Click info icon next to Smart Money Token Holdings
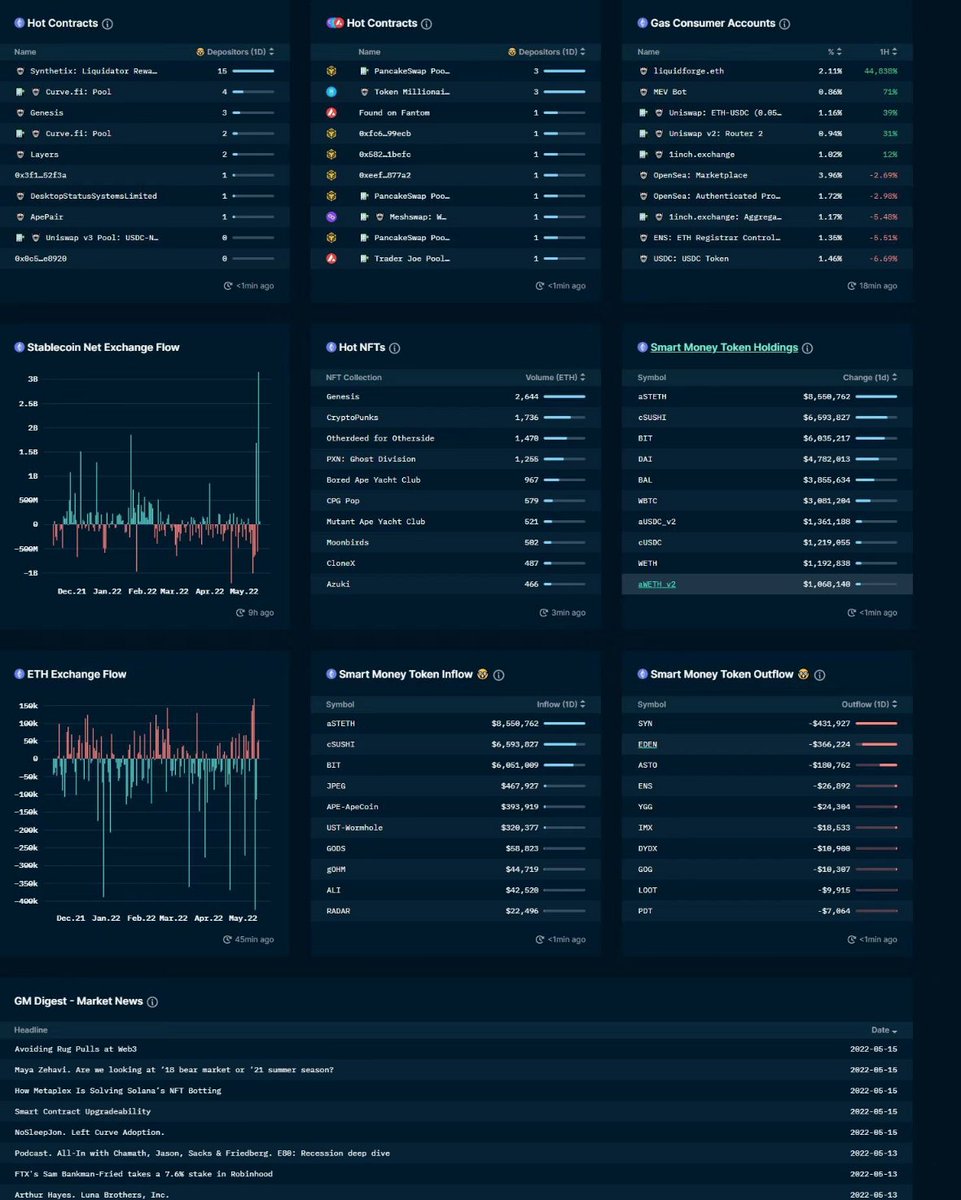This screenshot has width=961, height=1200. pos(807,348)
